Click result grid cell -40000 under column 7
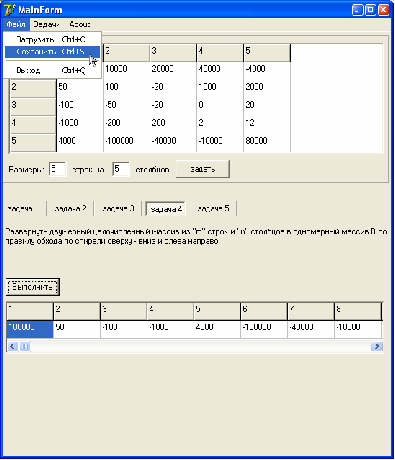 click(311, 329)
